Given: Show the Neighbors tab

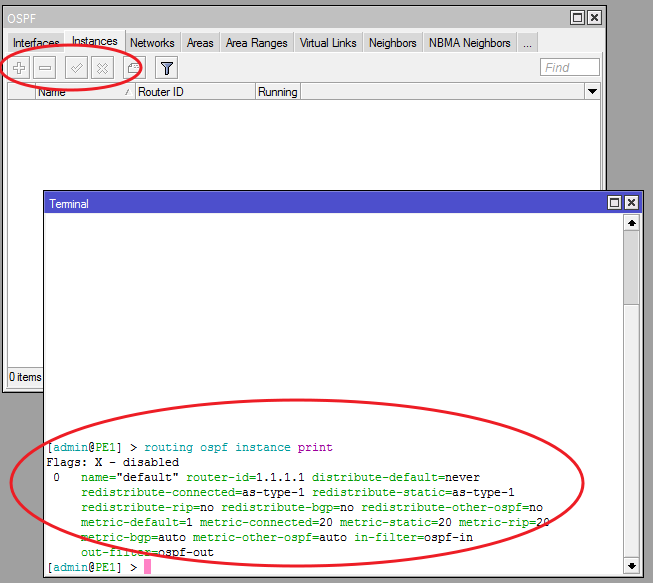Looking at the screenshot, I should coord(392,42).
